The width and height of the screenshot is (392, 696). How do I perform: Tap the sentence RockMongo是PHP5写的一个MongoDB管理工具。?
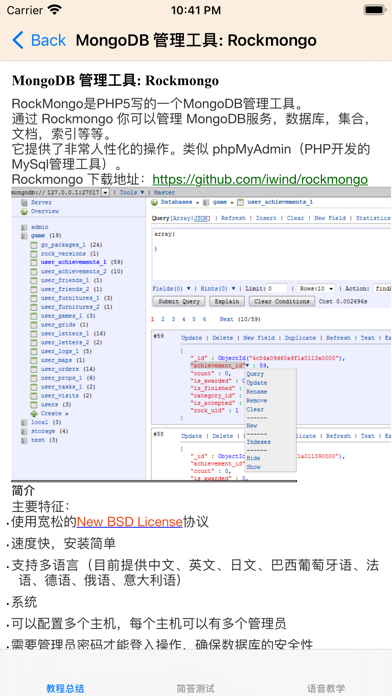pos(158,104)
